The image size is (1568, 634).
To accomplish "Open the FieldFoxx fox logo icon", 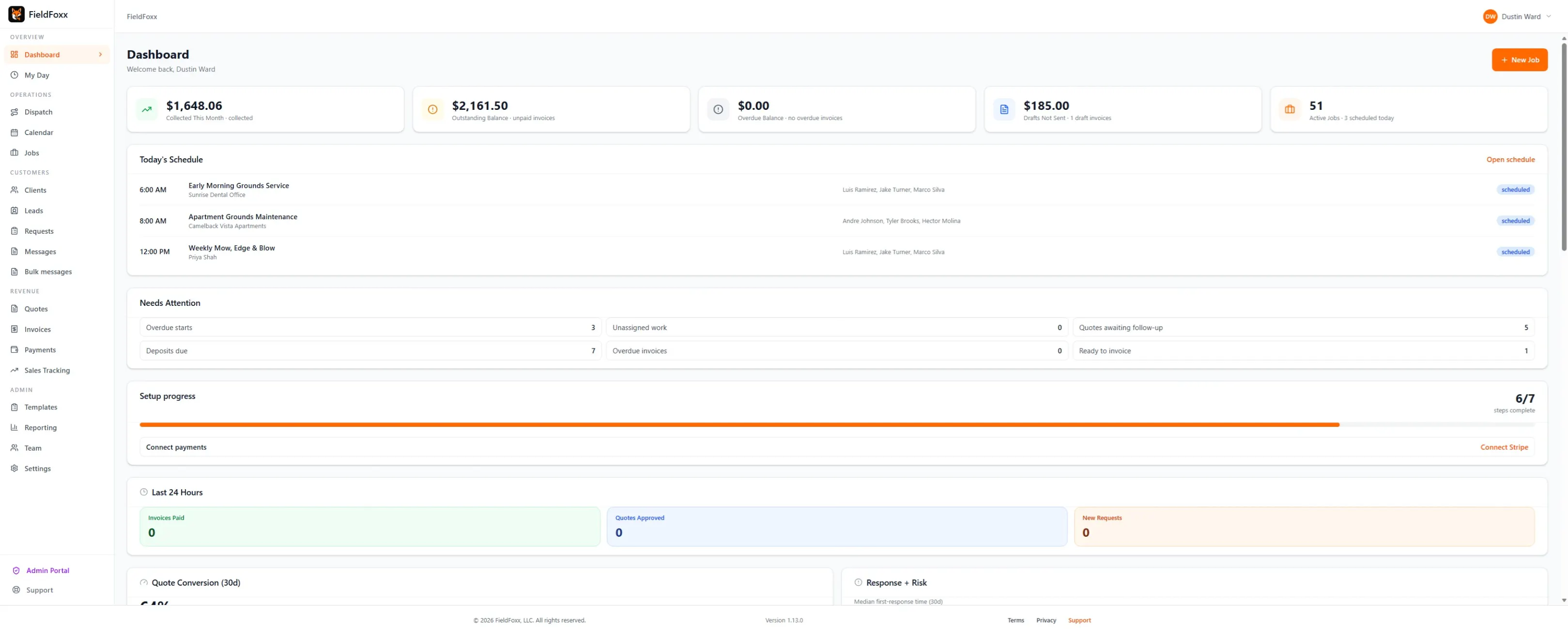I will point(16,14).
